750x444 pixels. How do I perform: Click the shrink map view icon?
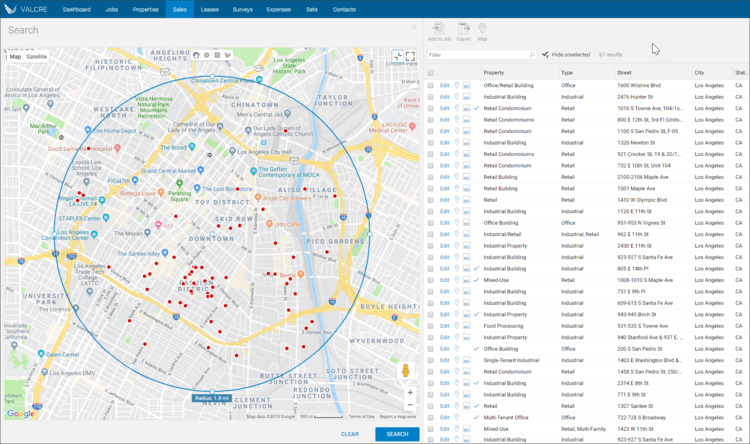point(397,56)
